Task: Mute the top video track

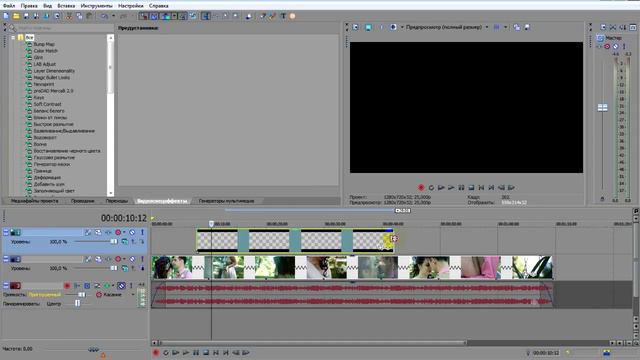Action: pos(132,232)
